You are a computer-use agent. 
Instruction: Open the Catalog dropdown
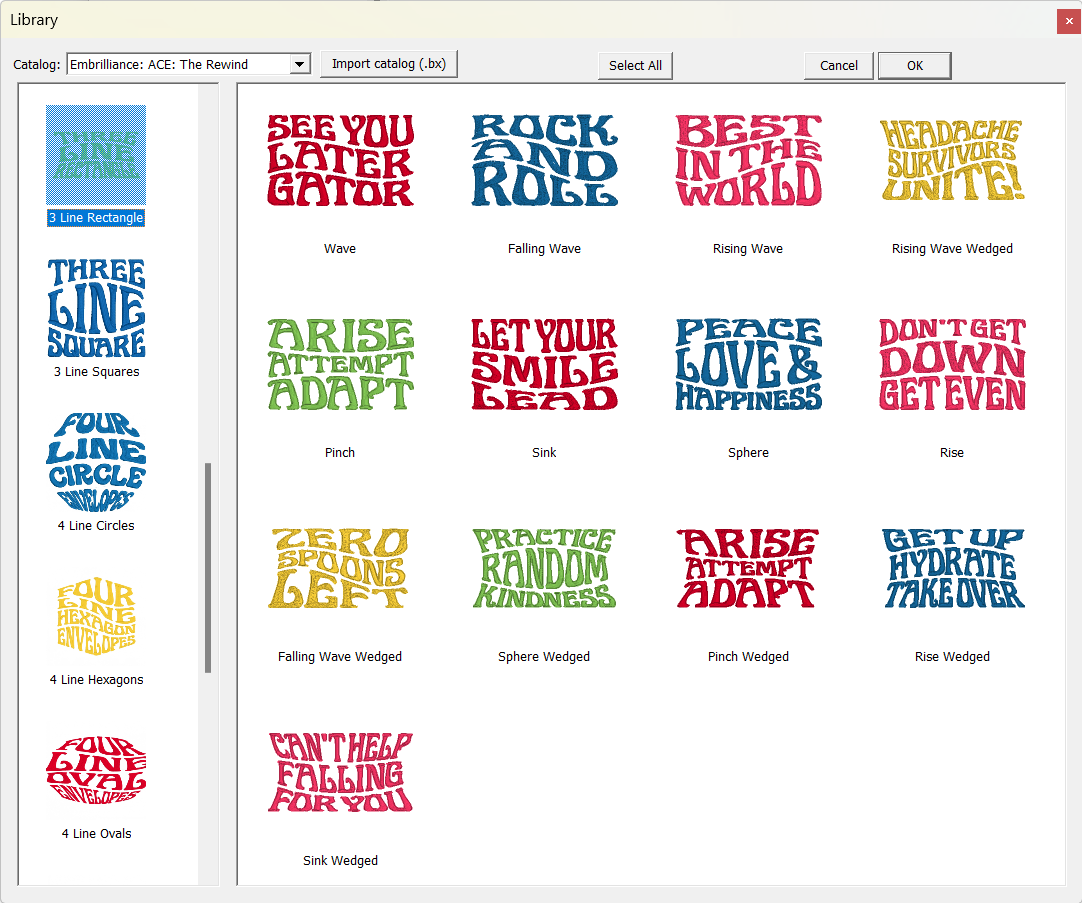pyautogui.click(x=299, y=63)
